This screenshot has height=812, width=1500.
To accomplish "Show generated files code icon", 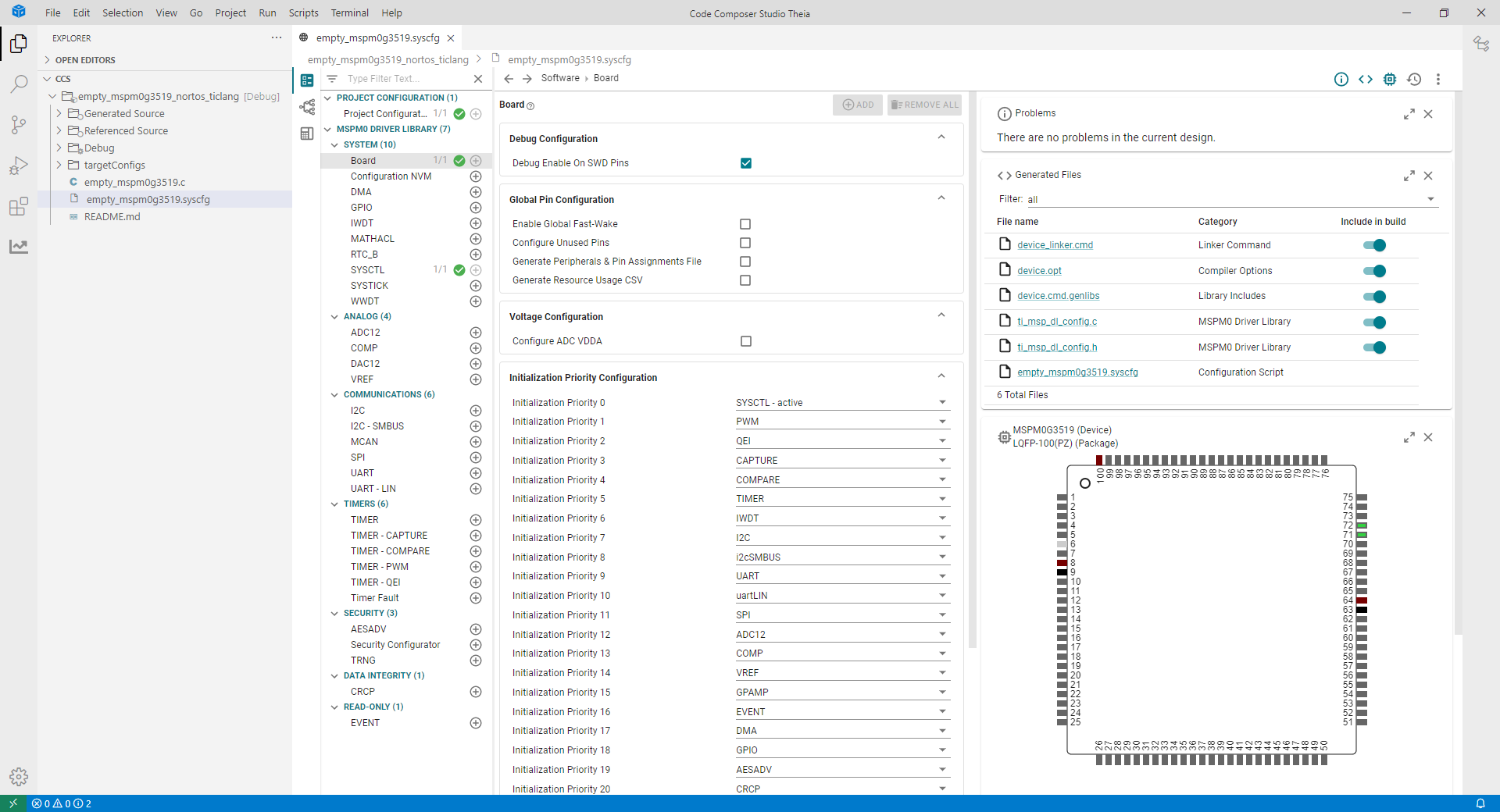I will 1366,79.
